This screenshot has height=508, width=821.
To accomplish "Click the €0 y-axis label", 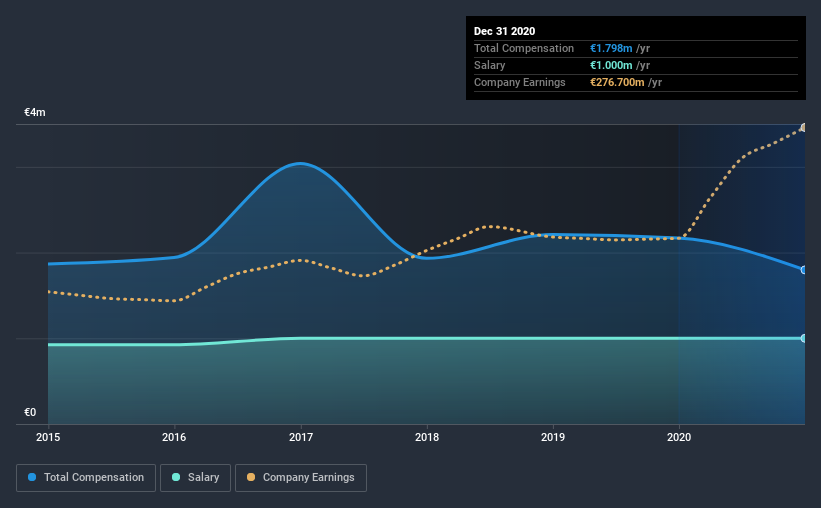I will [30, 412].
